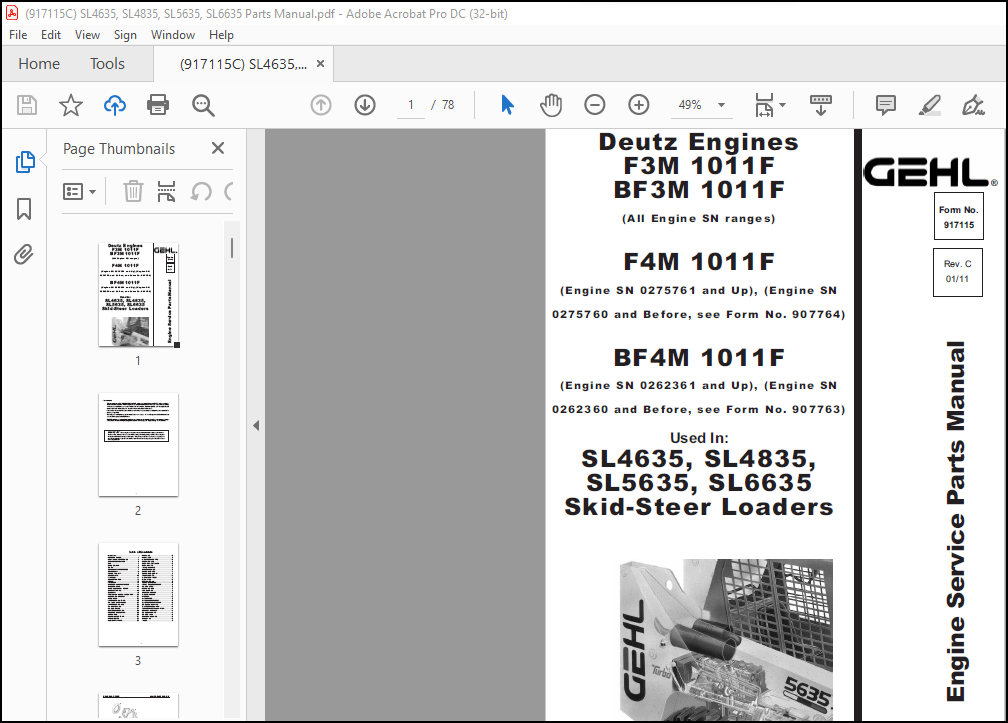
Task: Select page 1 thumbnail
Action: pos(138,295)
